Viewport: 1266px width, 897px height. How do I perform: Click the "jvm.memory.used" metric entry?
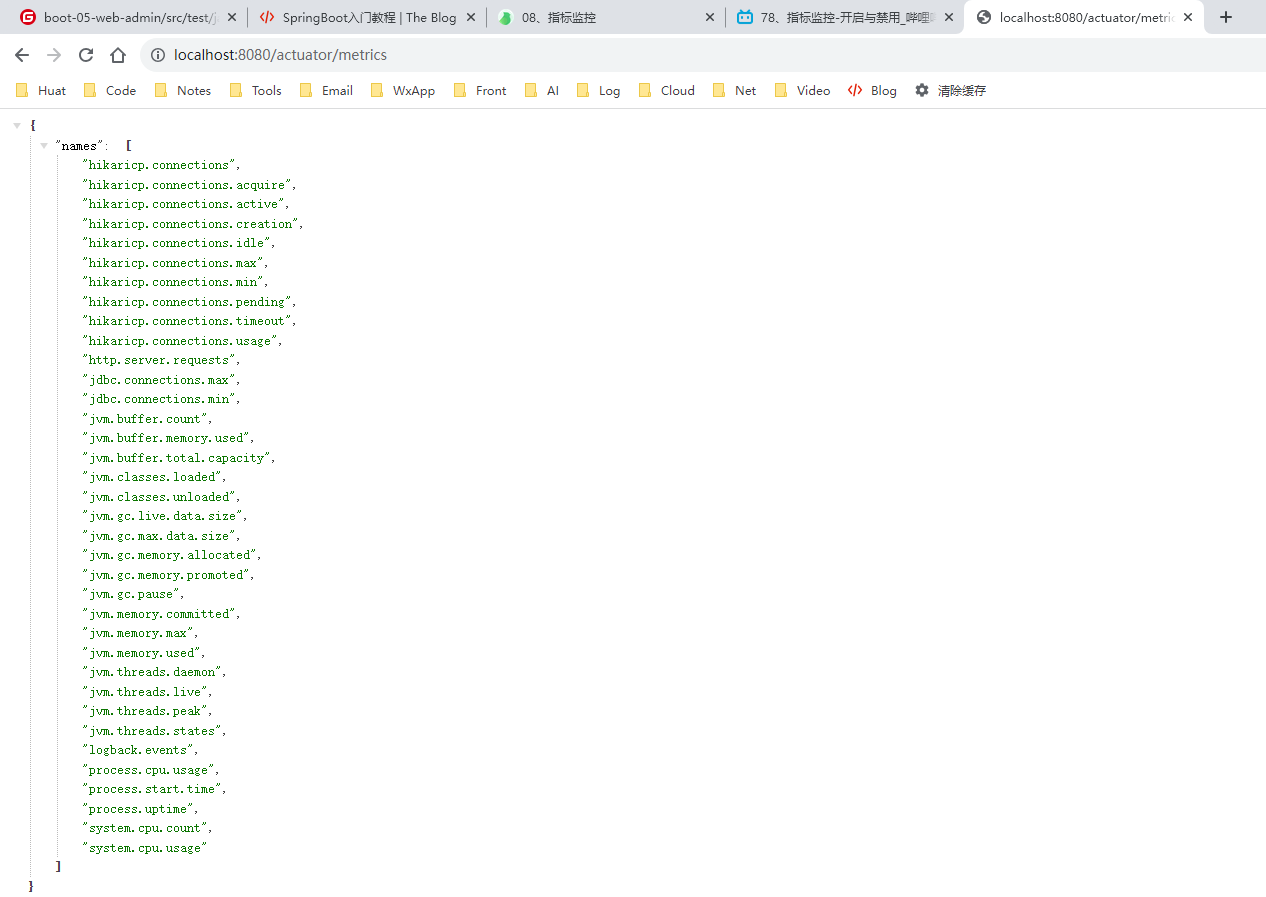[145, 653]
